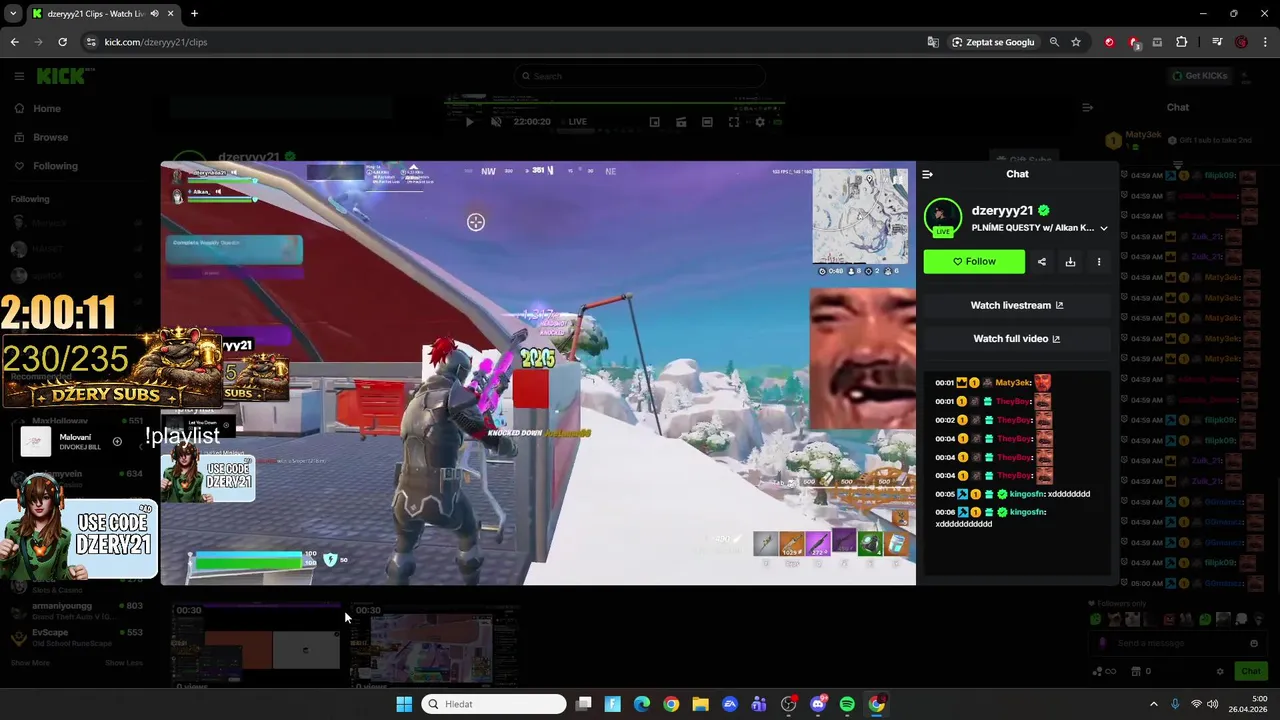Download the clip via download icon
Screen dimensions: 1280x720
[x=1070, y=262]
